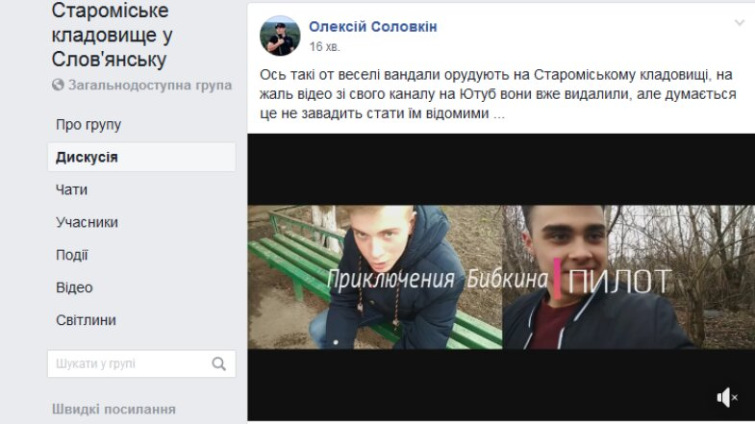Click the magnifier icon in the group search
The width and height of the screenshot is (755, 424).
pos(219,364)
